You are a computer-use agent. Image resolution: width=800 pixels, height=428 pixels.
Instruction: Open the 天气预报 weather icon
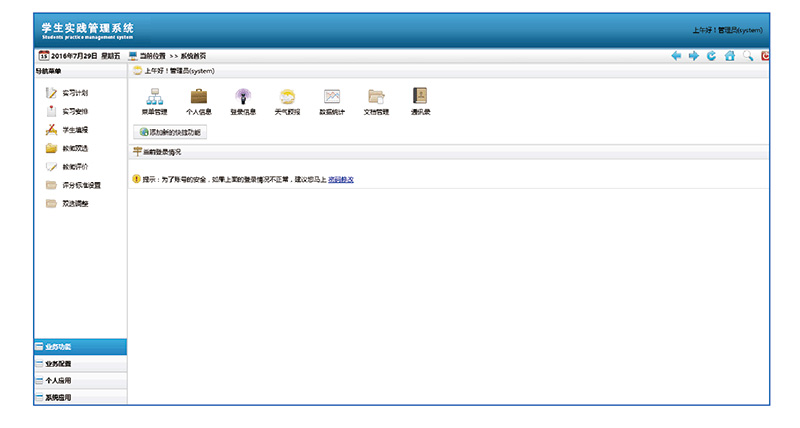tap(287, 97)
